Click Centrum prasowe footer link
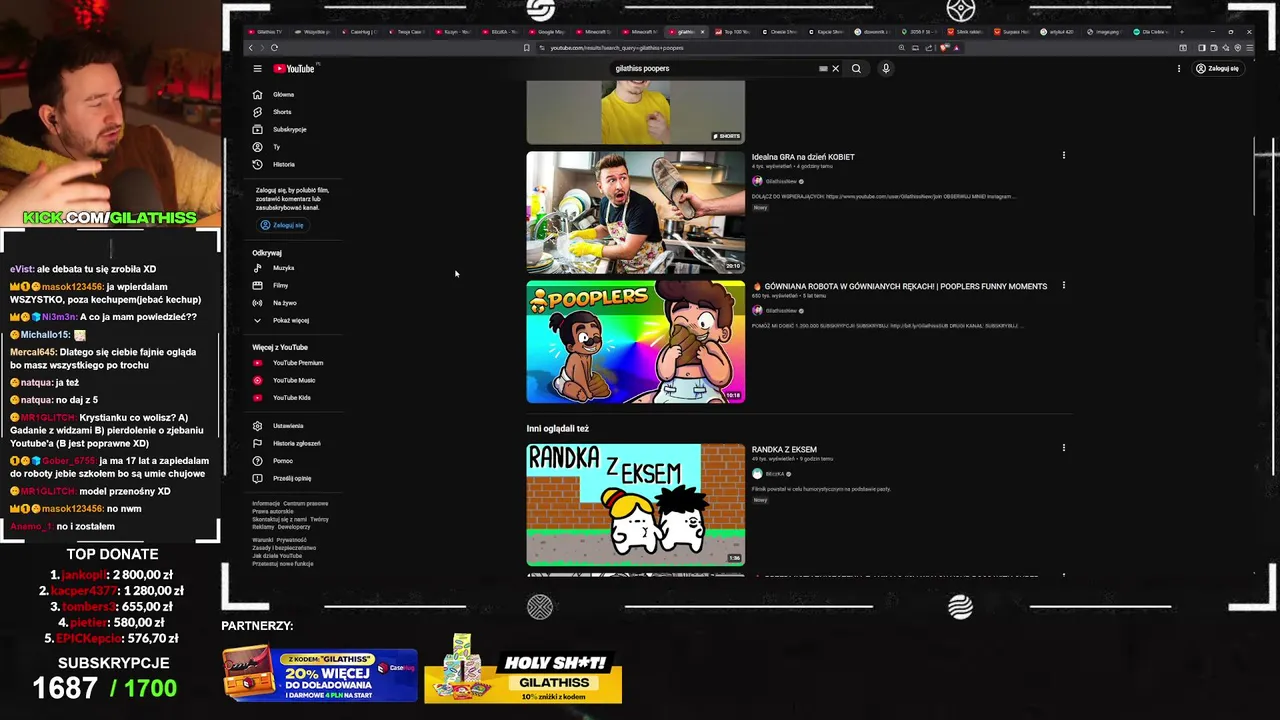 (x=306, y=504)
